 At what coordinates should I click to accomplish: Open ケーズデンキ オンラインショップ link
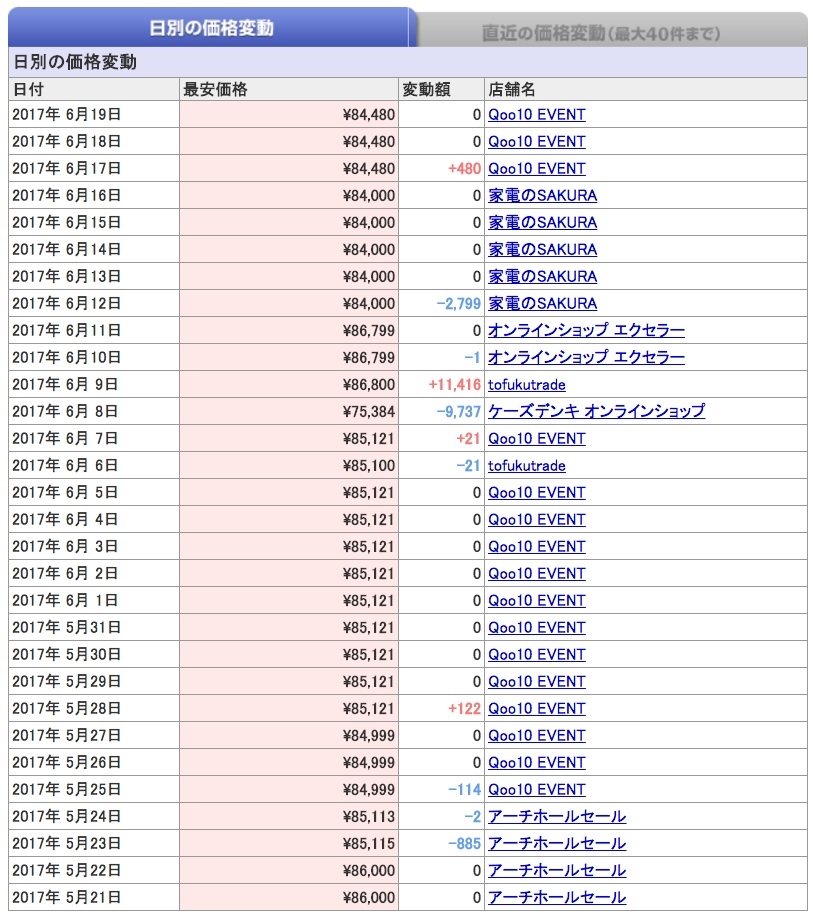click(596, 411)
